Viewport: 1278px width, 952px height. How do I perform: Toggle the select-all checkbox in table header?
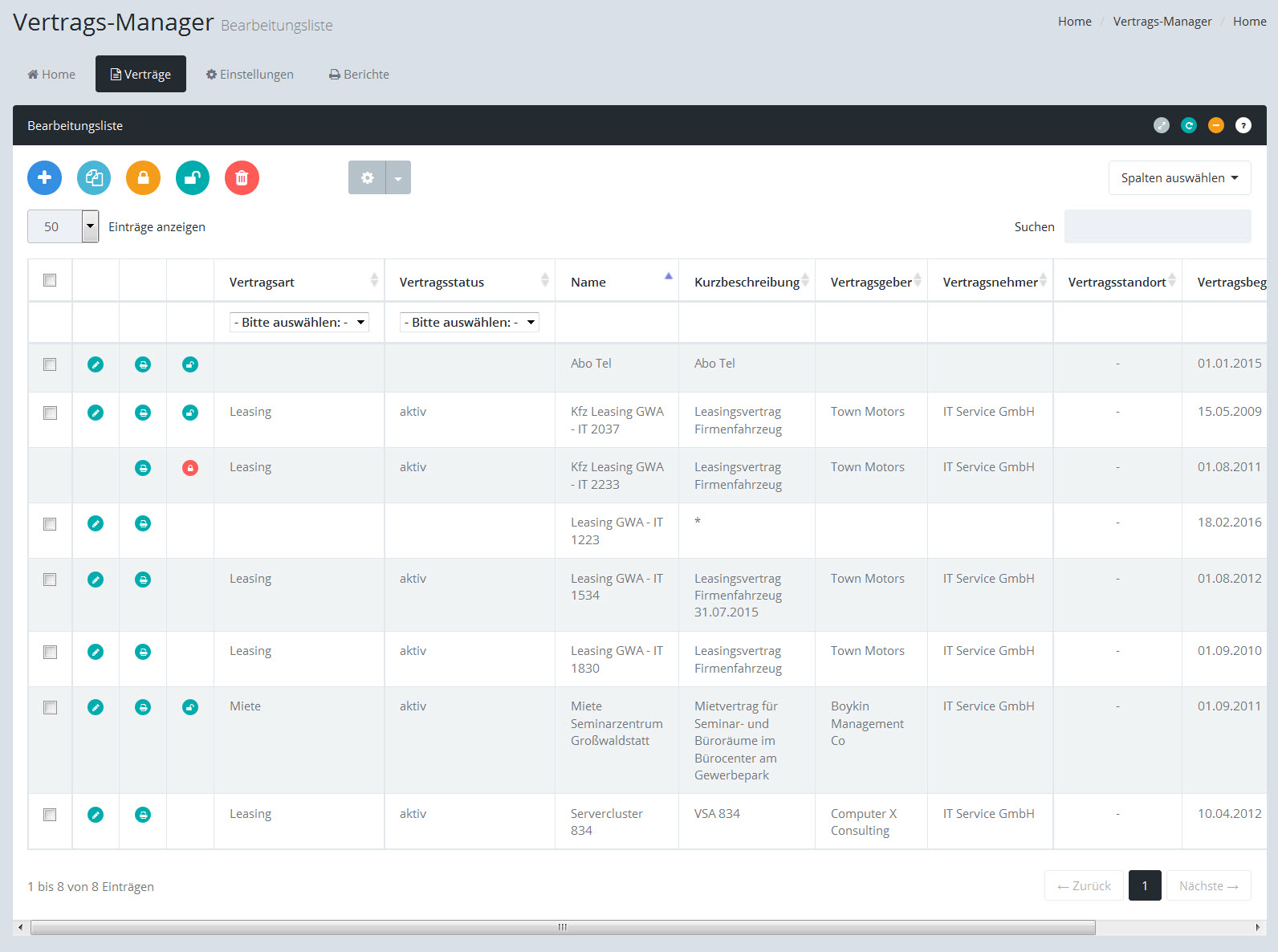click(x=50, y=280)
